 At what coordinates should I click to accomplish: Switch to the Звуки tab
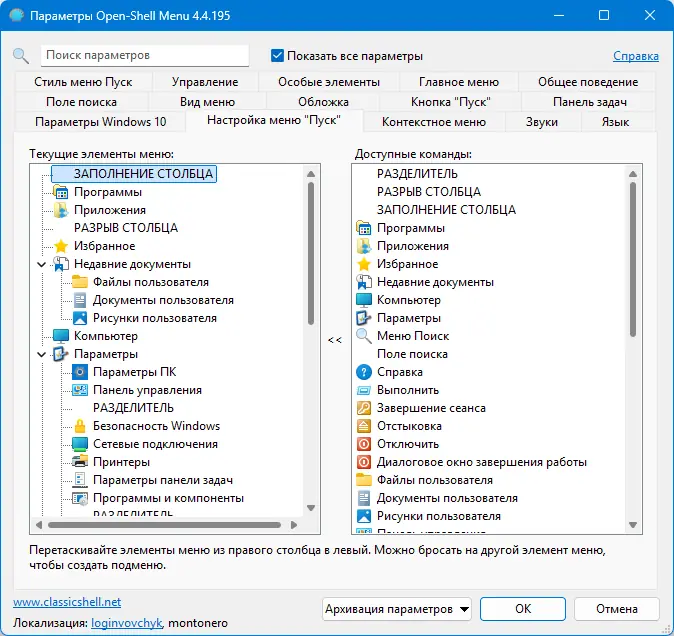(x=542, y=122)
